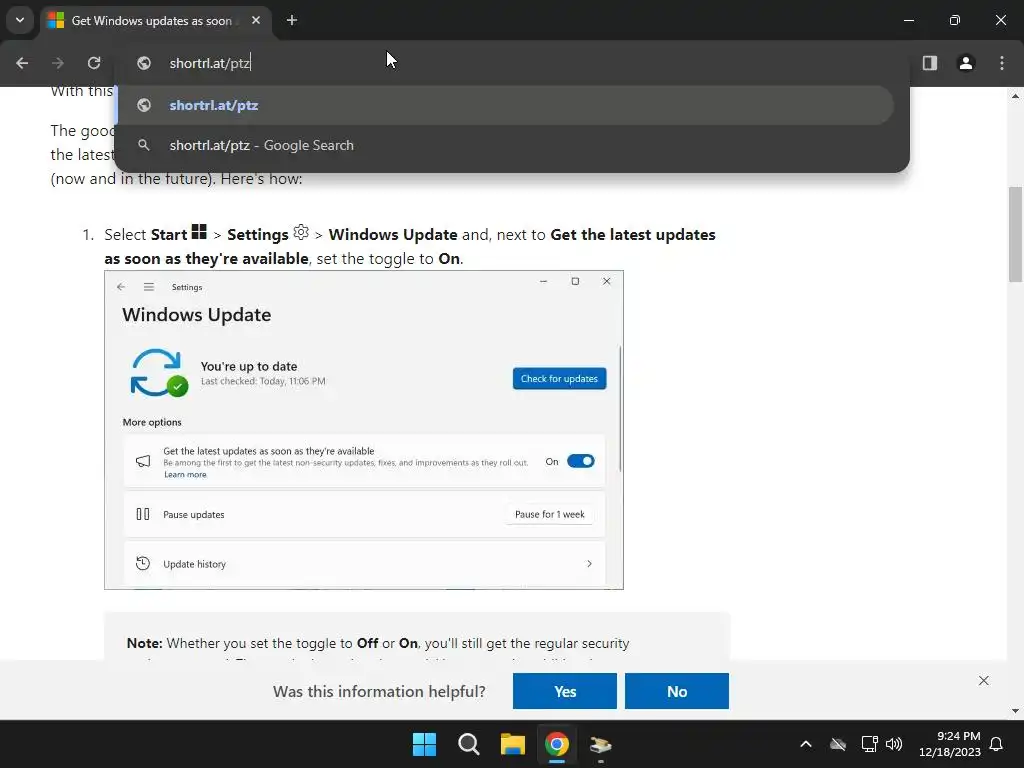The height and width of the screenshot is (768, 1024).
Task: Click the scroll up arrow on the page
Action: (1015, 95)
